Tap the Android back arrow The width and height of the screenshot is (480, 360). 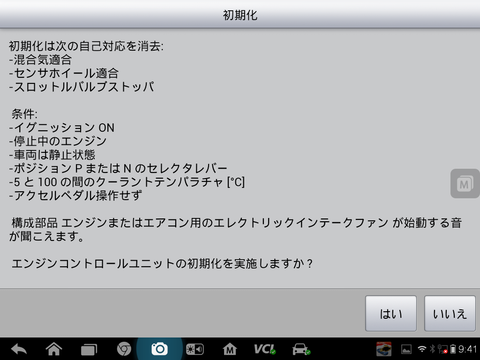tap(19, 349)
